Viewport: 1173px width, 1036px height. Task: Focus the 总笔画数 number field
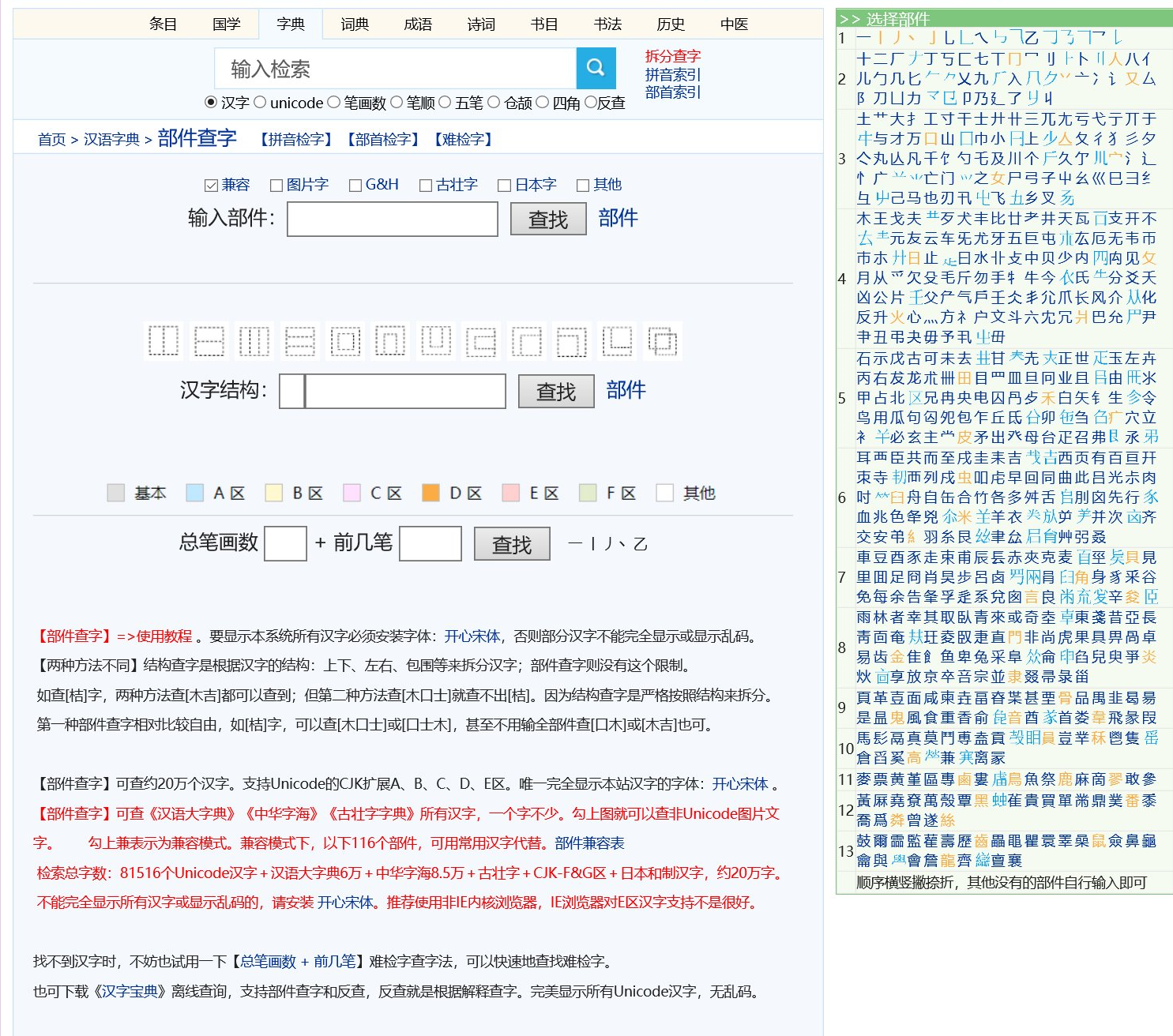(x=285, y=543)
